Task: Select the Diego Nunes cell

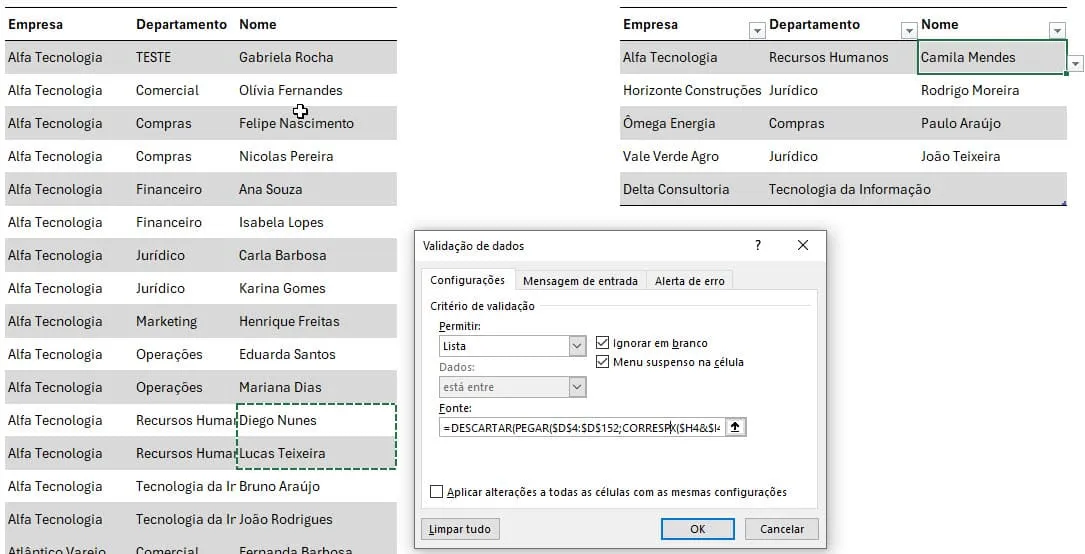Action: (x=316, y=421)
